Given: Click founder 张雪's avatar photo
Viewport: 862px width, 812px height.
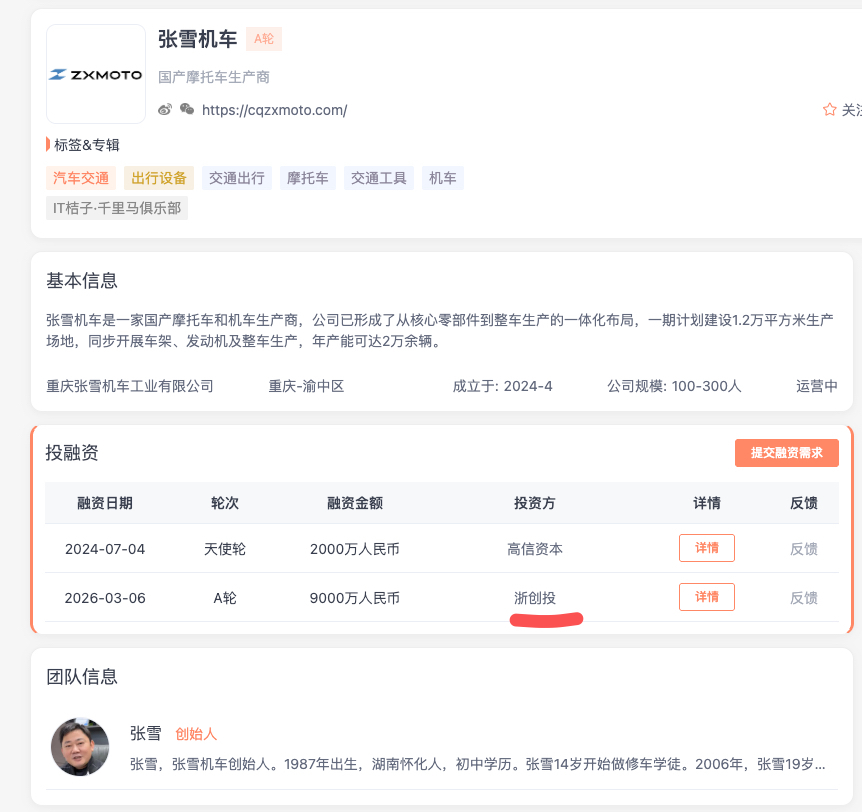Looking at the screenshot, I should 80,747.
